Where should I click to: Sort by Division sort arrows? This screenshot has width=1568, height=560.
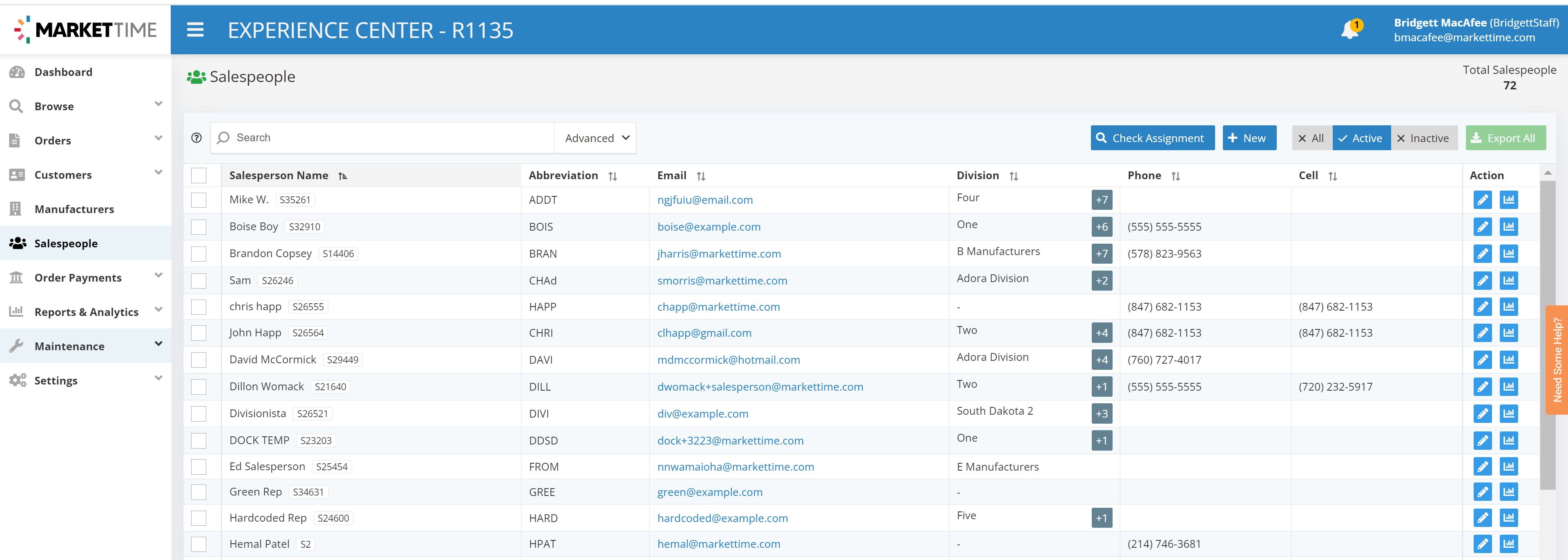pos(1013,176)
